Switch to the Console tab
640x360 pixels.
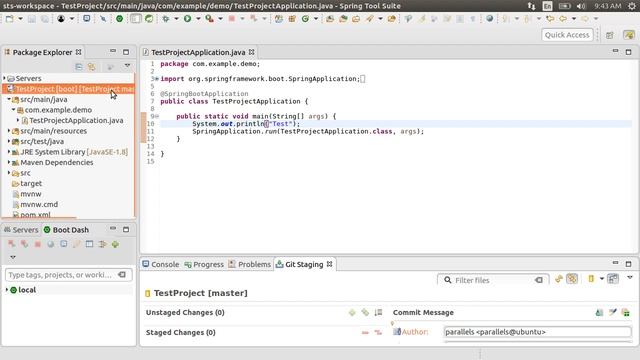[161, 264]
